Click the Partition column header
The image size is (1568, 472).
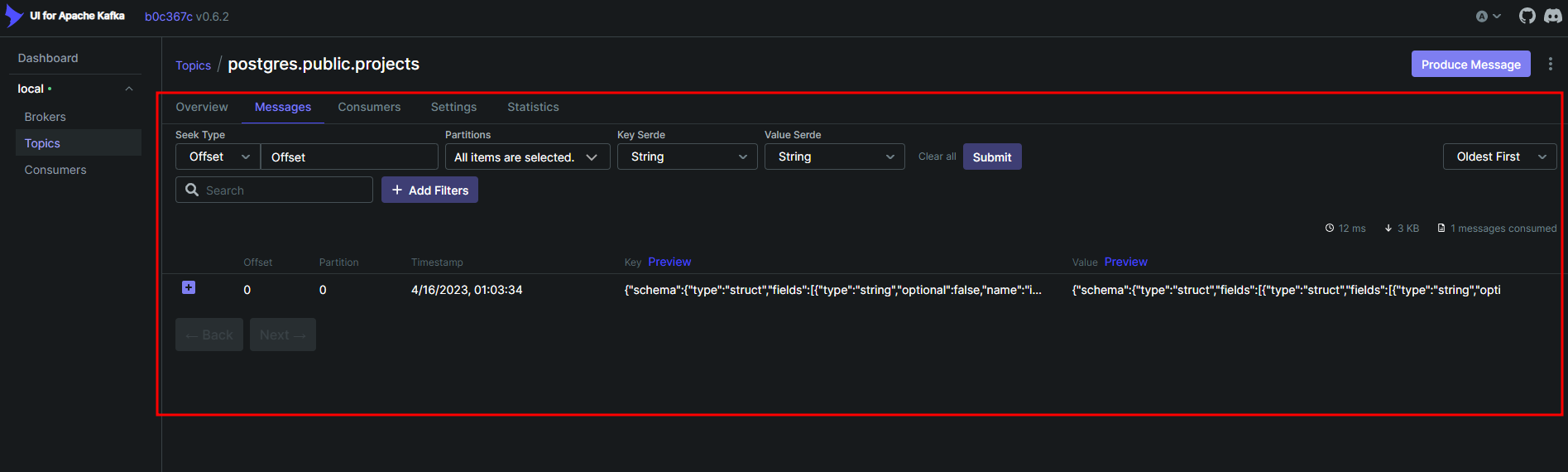(x=339, y=262)
